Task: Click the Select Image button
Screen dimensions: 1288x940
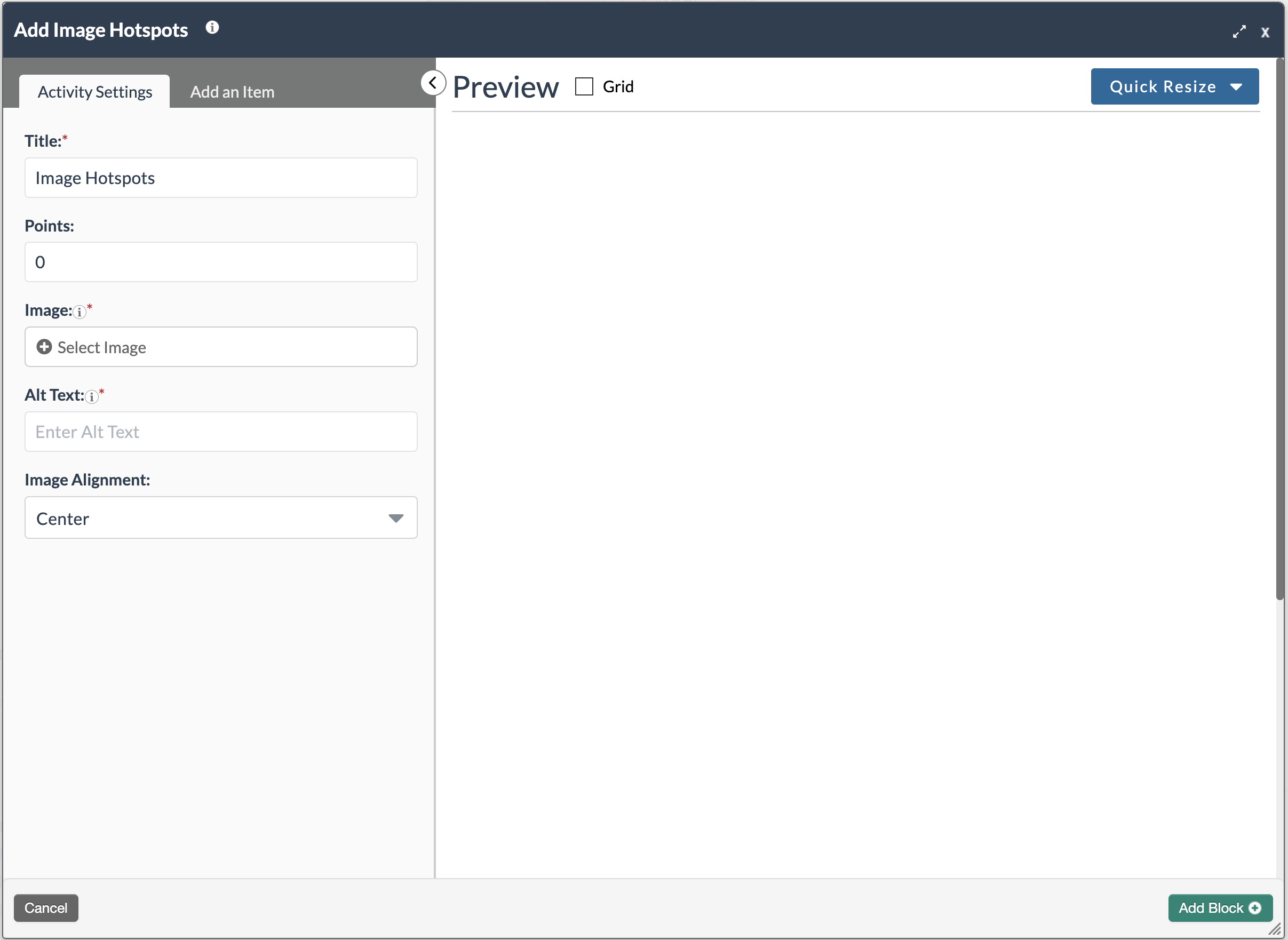Action: pos(221,347)
